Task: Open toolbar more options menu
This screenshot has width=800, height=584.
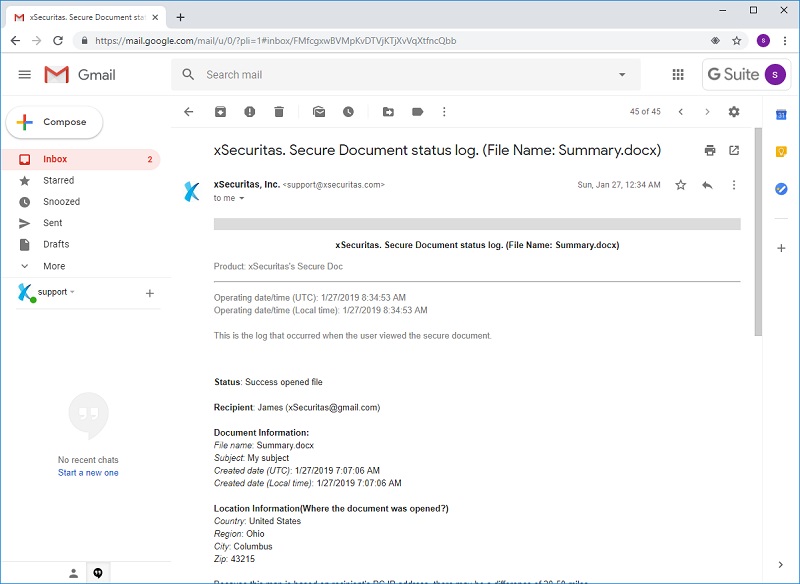Action: [444, 112]
